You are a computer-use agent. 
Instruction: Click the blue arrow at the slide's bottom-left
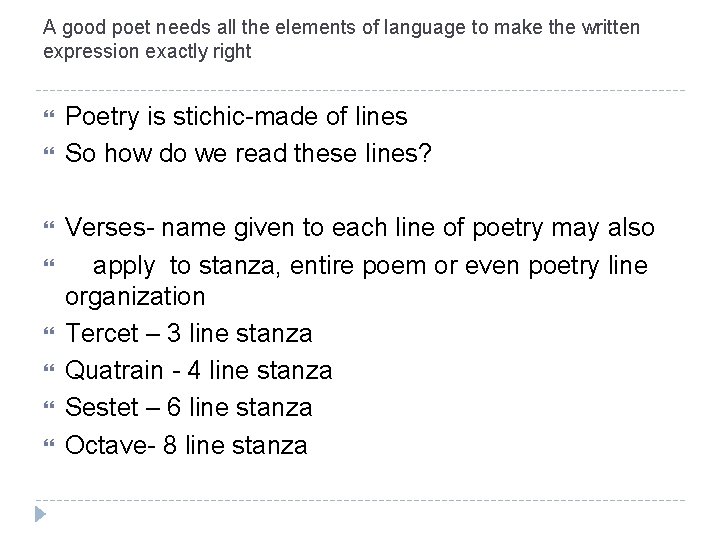[x=40, y=516]
